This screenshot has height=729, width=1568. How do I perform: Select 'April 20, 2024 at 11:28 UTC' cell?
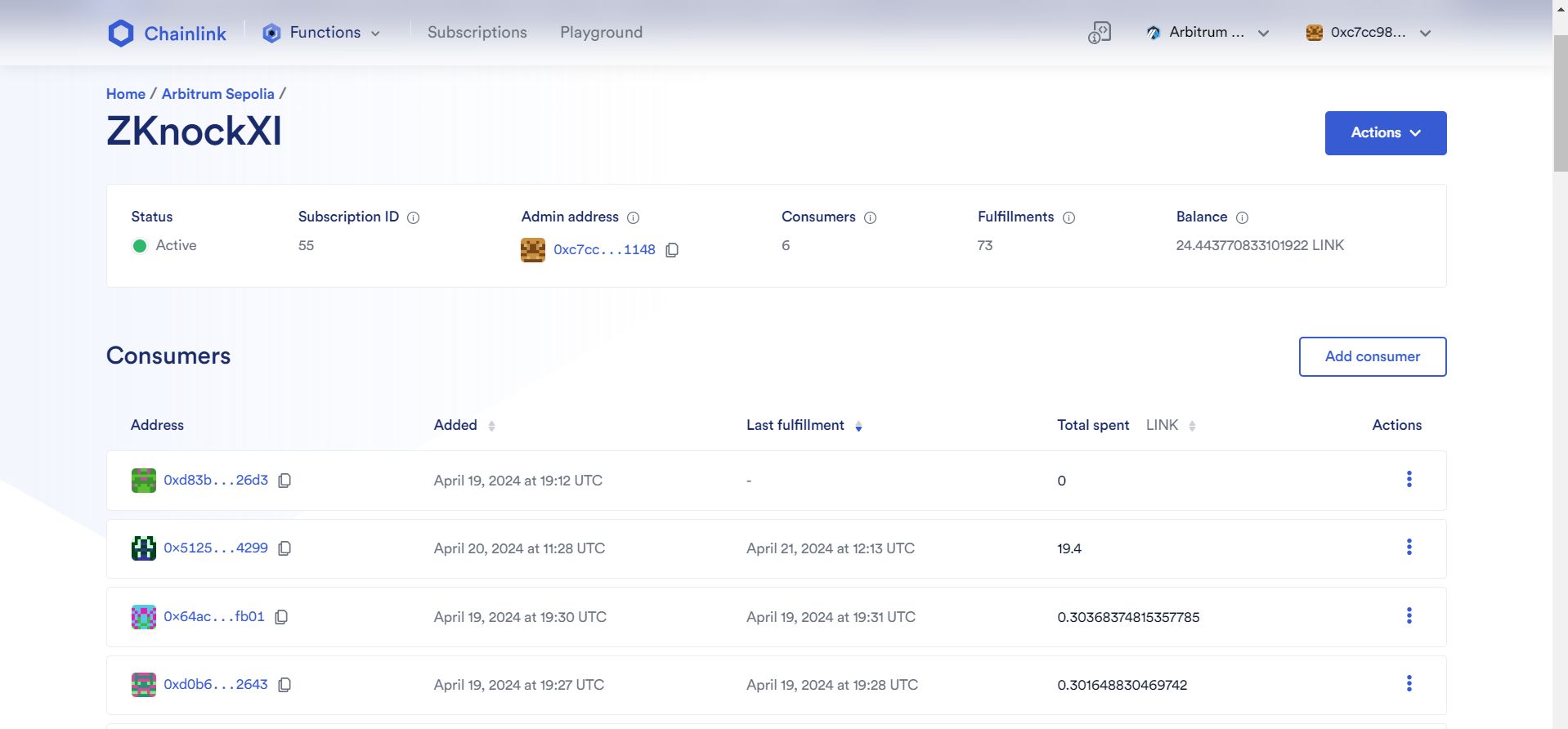[519, 548]
